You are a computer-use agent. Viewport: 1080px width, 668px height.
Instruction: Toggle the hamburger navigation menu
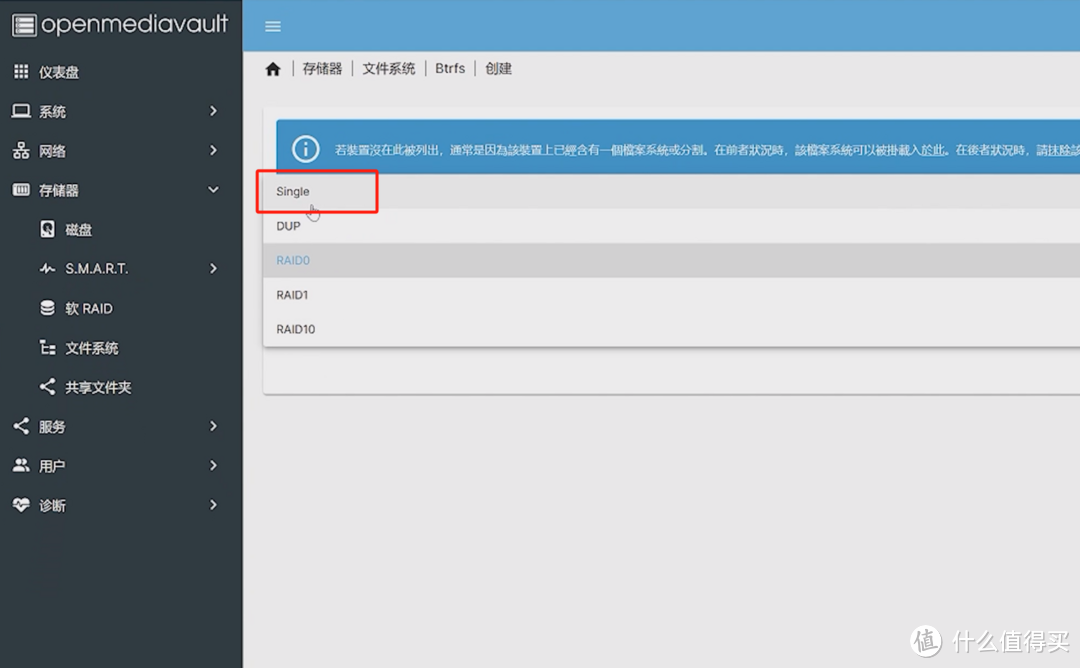(x=273, y=26)
